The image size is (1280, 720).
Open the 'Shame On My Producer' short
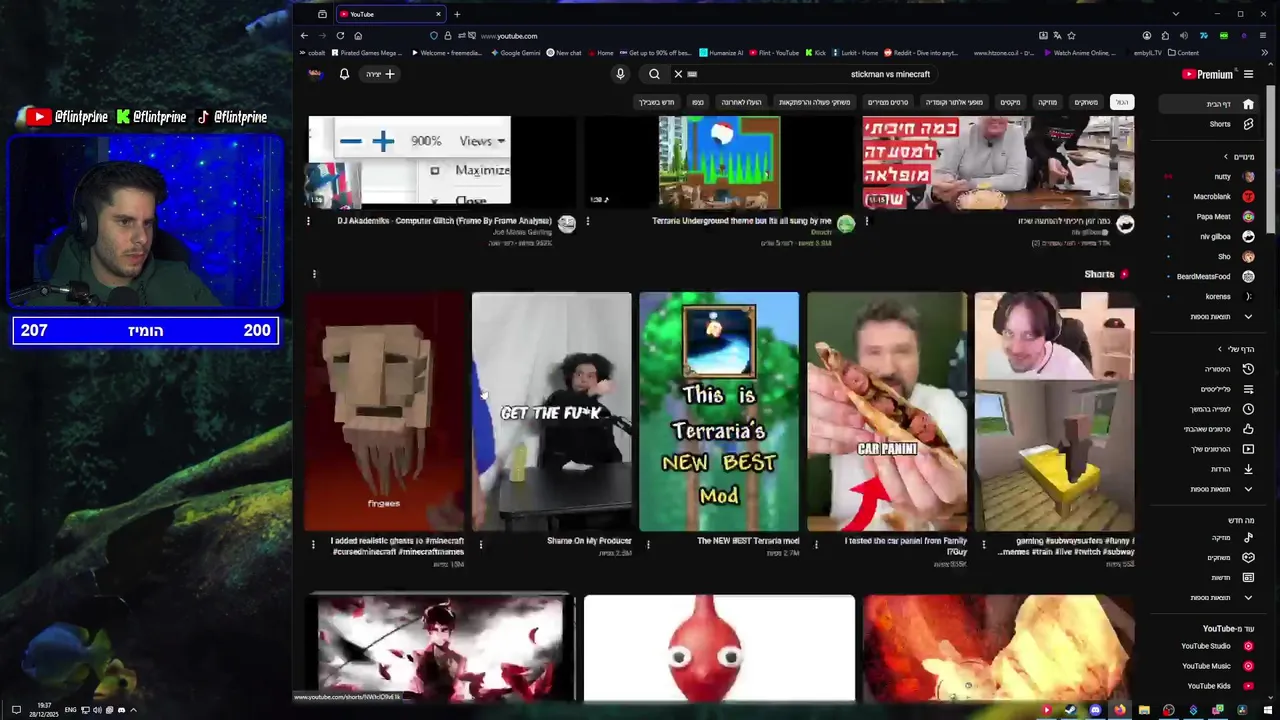pyautogui.click(x=552, y=411)
